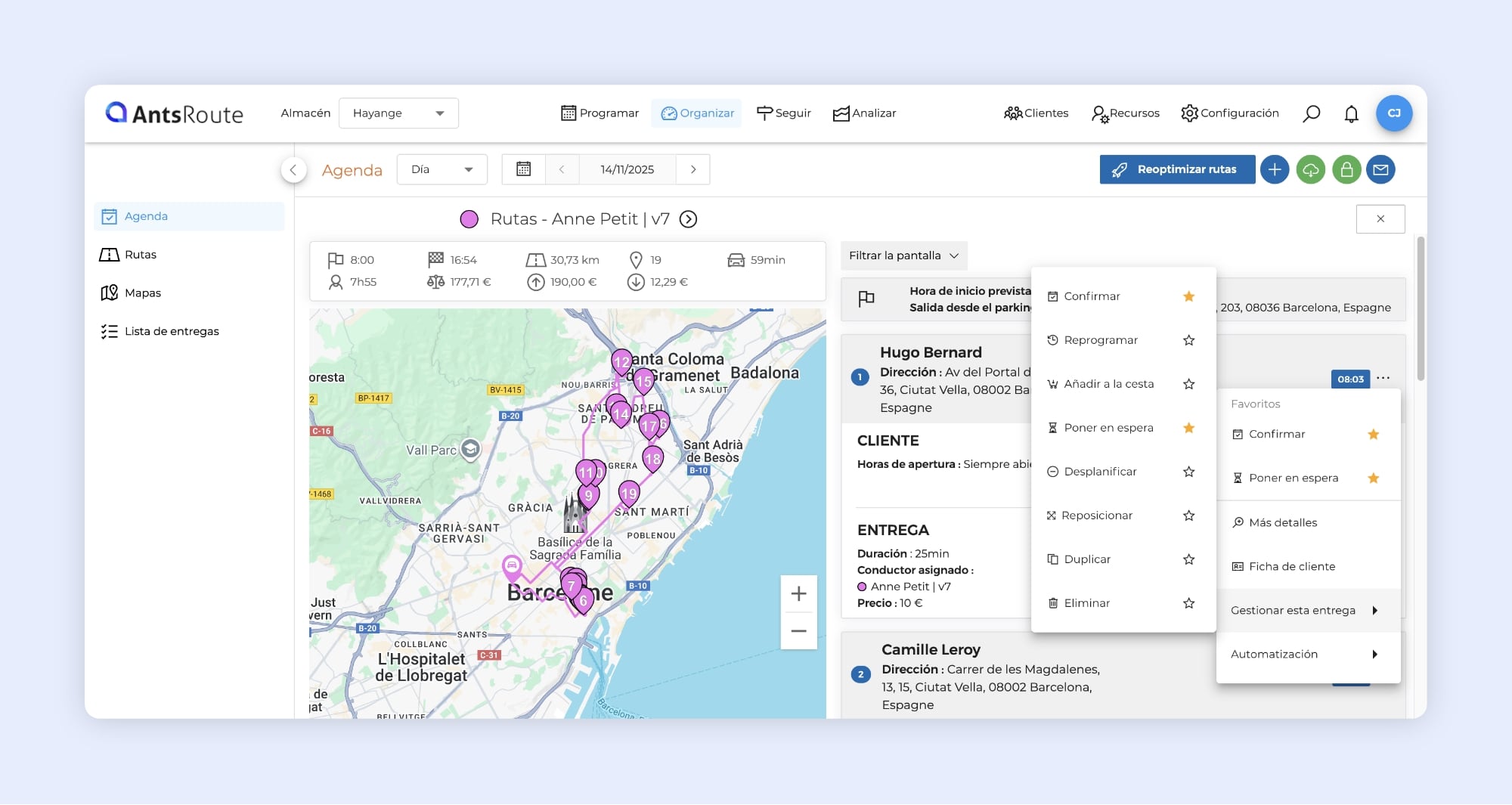The width and height of the screenshot is (1512, 805).
Task: Click the blue envelope mail icon
Action: pyautogui.click(x=1380, y=169)
